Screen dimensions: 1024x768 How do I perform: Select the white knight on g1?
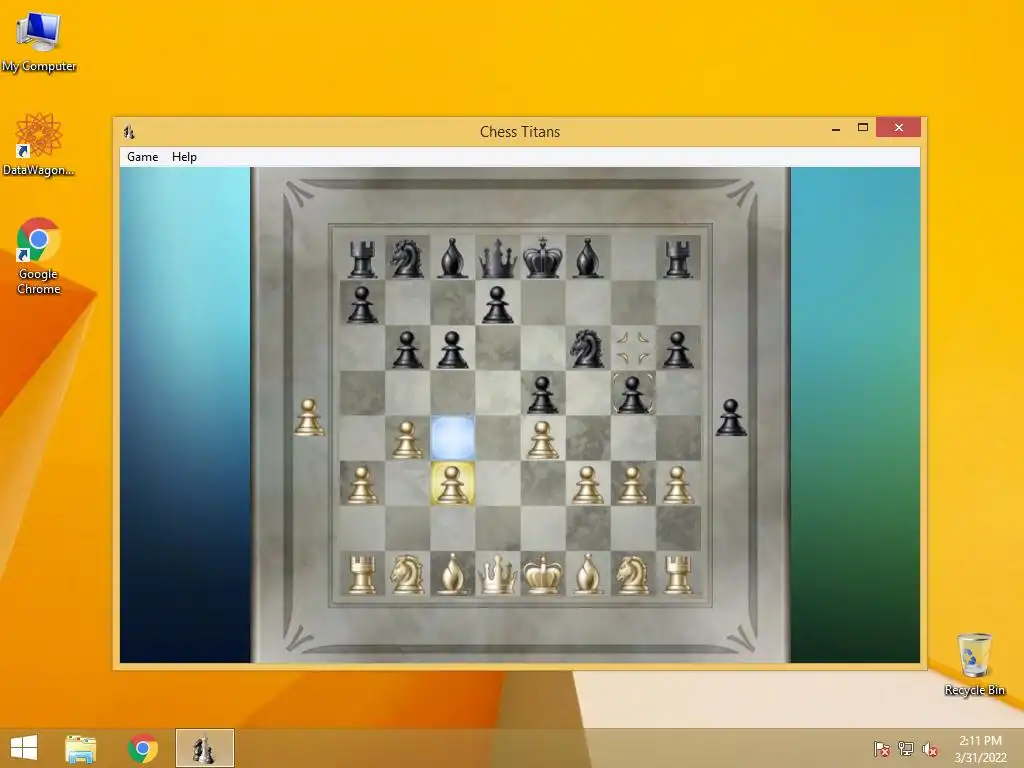click(632, 575)
